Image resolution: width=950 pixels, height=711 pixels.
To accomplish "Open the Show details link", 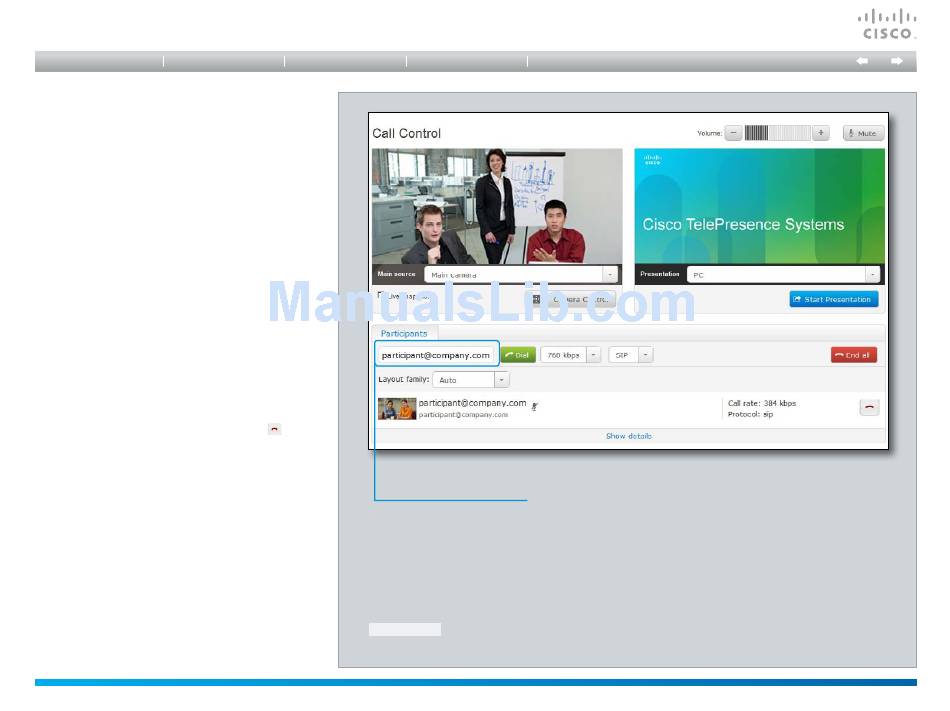I will [x=629, y=436].
